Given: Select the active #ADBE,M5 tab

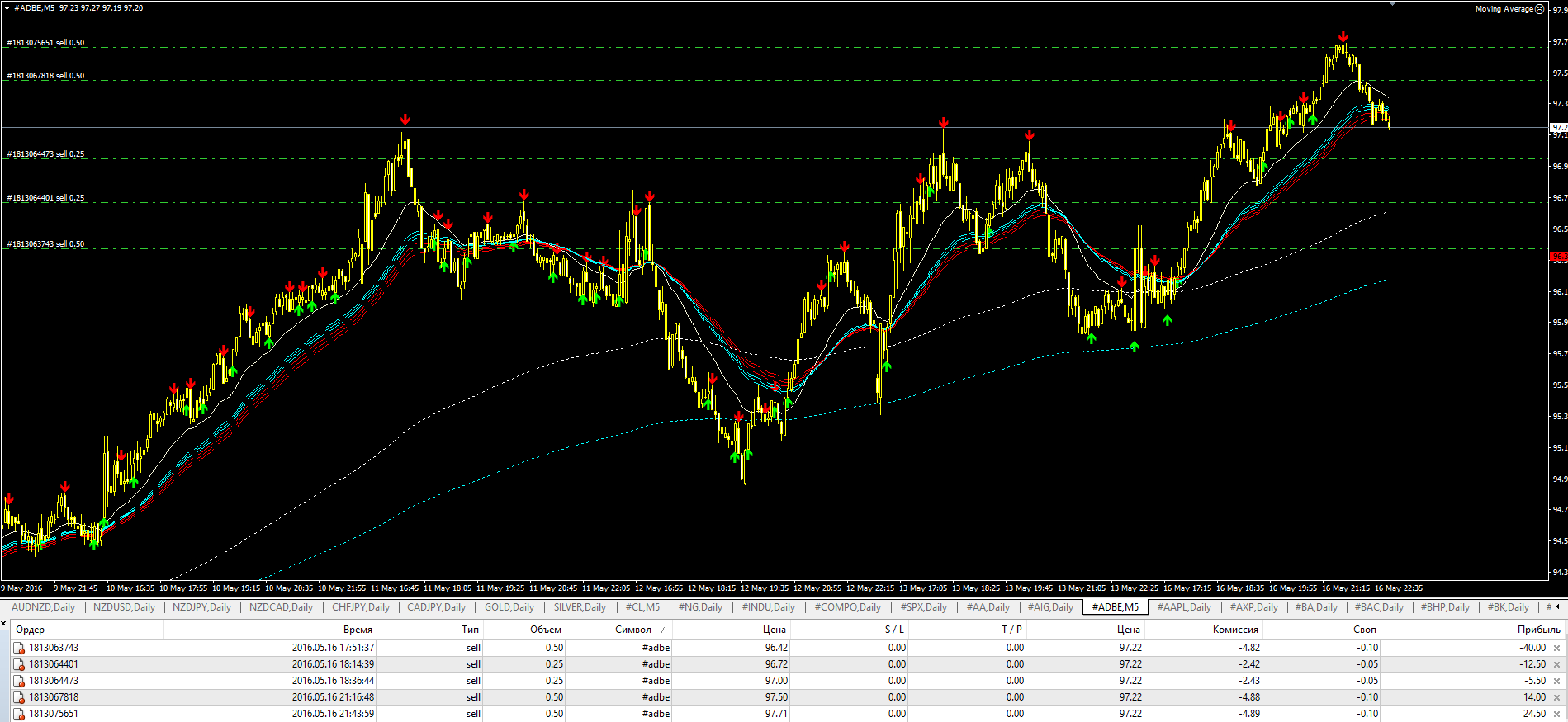Looking at the screenshot, I should click(1115, 607).
